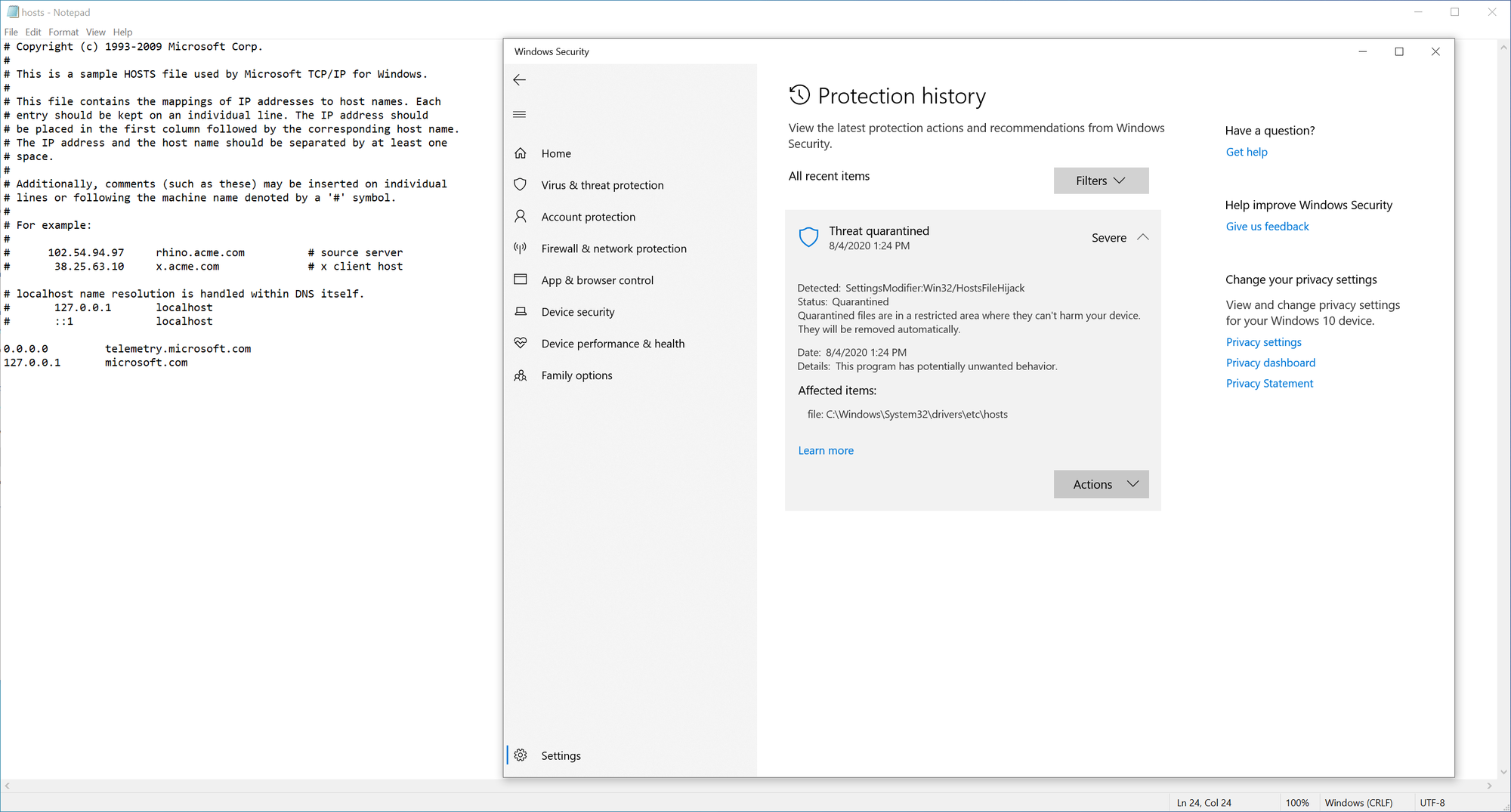Click the Get help link
The height and width of the screenshot is (812, 1511).
pos(1247,152)
